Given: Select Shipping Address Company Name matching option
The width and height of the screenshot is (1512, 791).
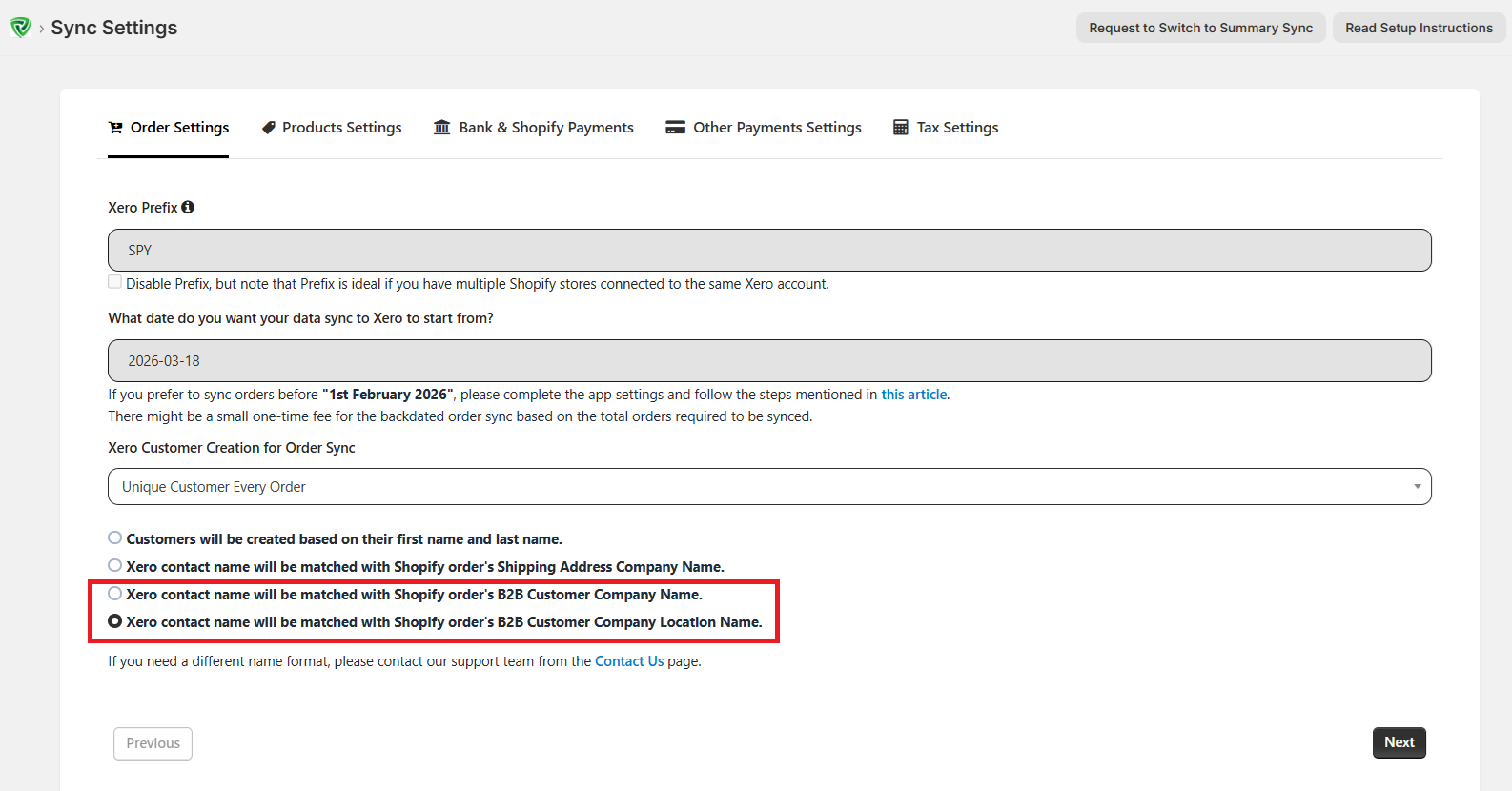Looking at the screenshot, I should coord(115,566).
